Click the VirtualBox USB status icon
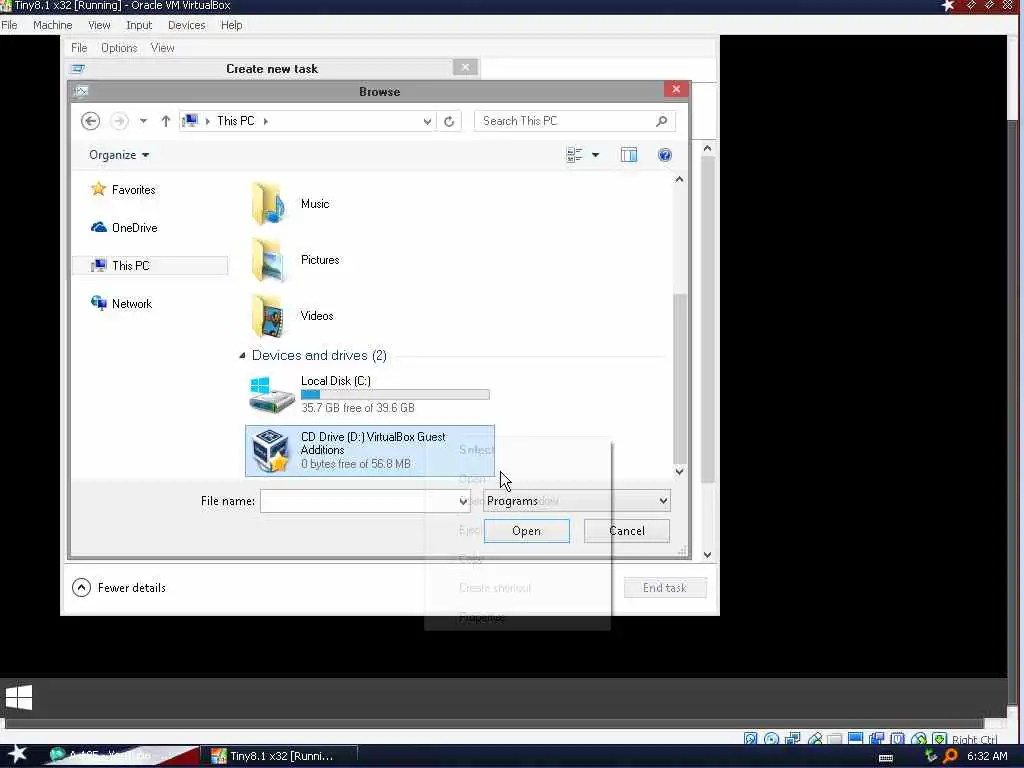 click(x=814, y=739)
